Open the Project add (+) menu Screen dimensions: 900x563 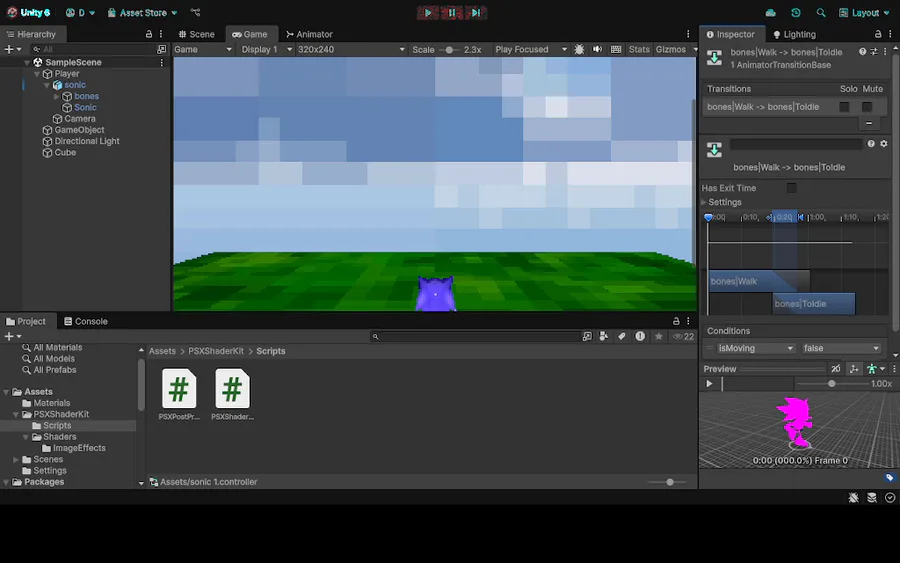pyautogui.click(x=13, y=336)
